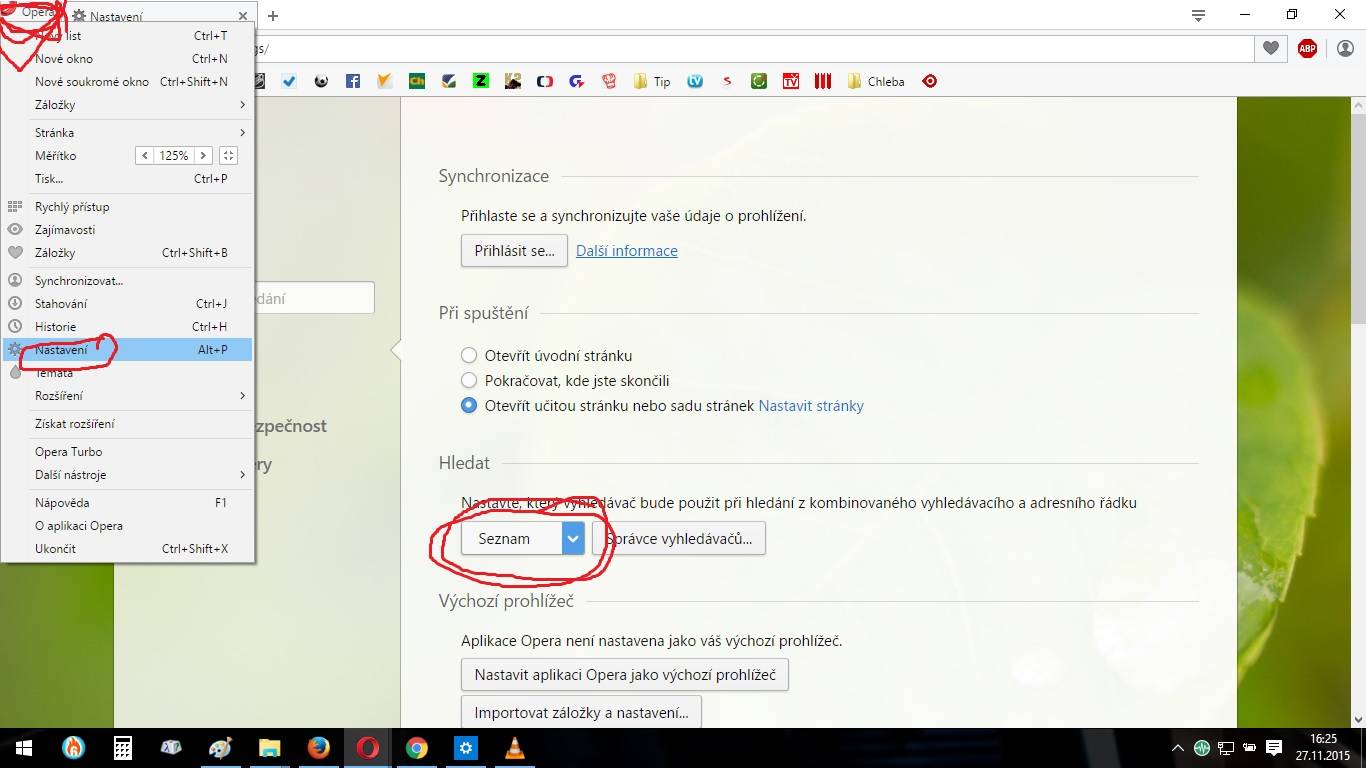Open the soccer ball bookmark
The width and height of the screenshot is (1366, 768).
pos(321,82)
